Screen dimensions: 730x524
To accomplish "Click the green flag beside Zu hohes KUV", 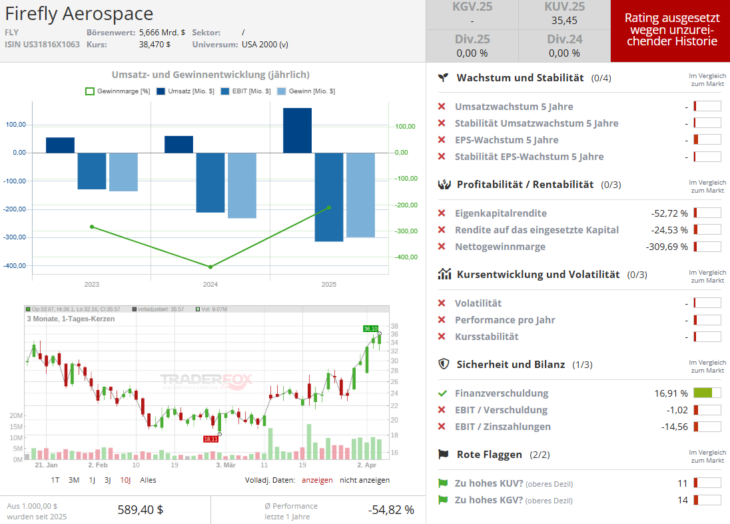I will 442,483.
